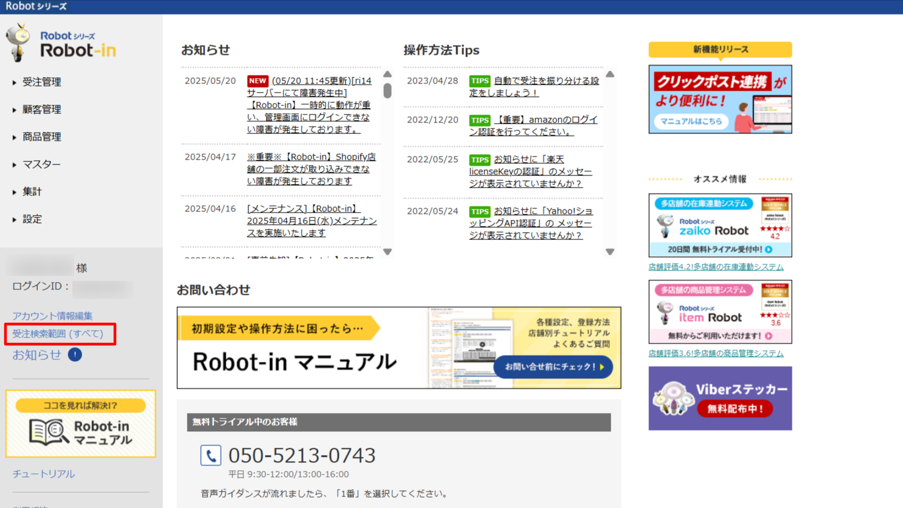Open the 楽天 licenseKeyの認証 tip
This screenshot has width=903, height=508.
point(530,171)
